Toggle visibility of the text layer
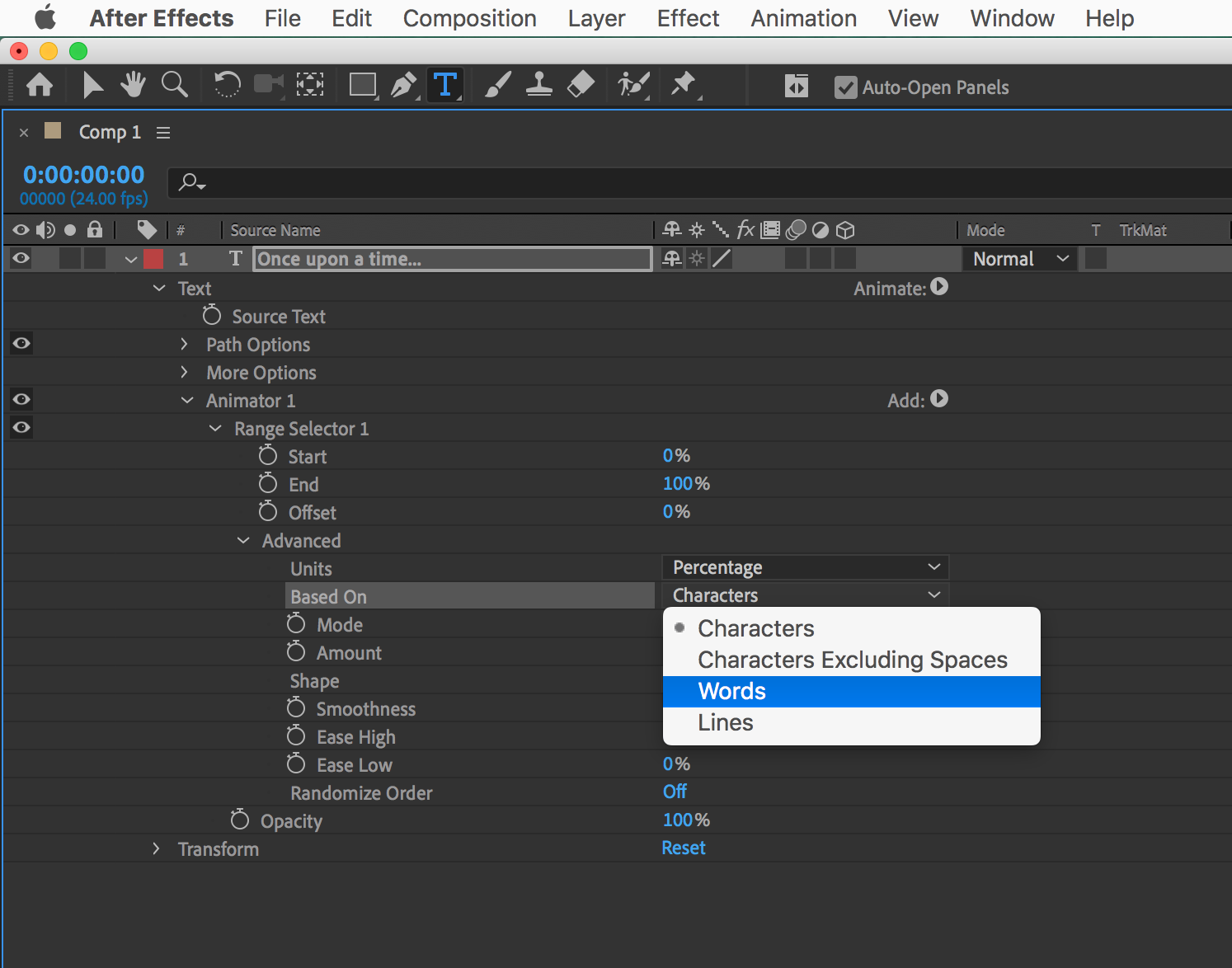The height and width of the screenshot is (968, 1232). [21, 258]
